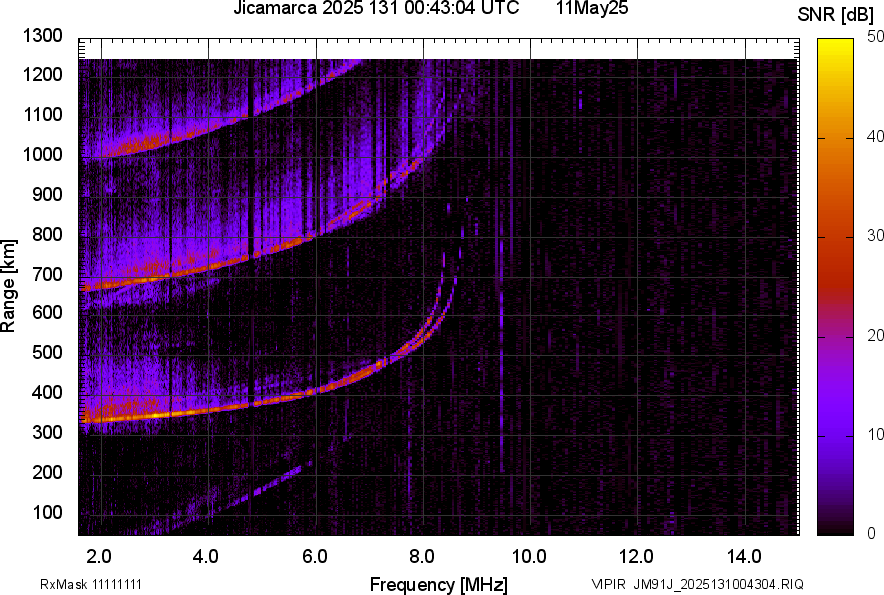
Task: Click the filename "JM91J_2025131004304.RIQ"
Action: click(718, 584)
